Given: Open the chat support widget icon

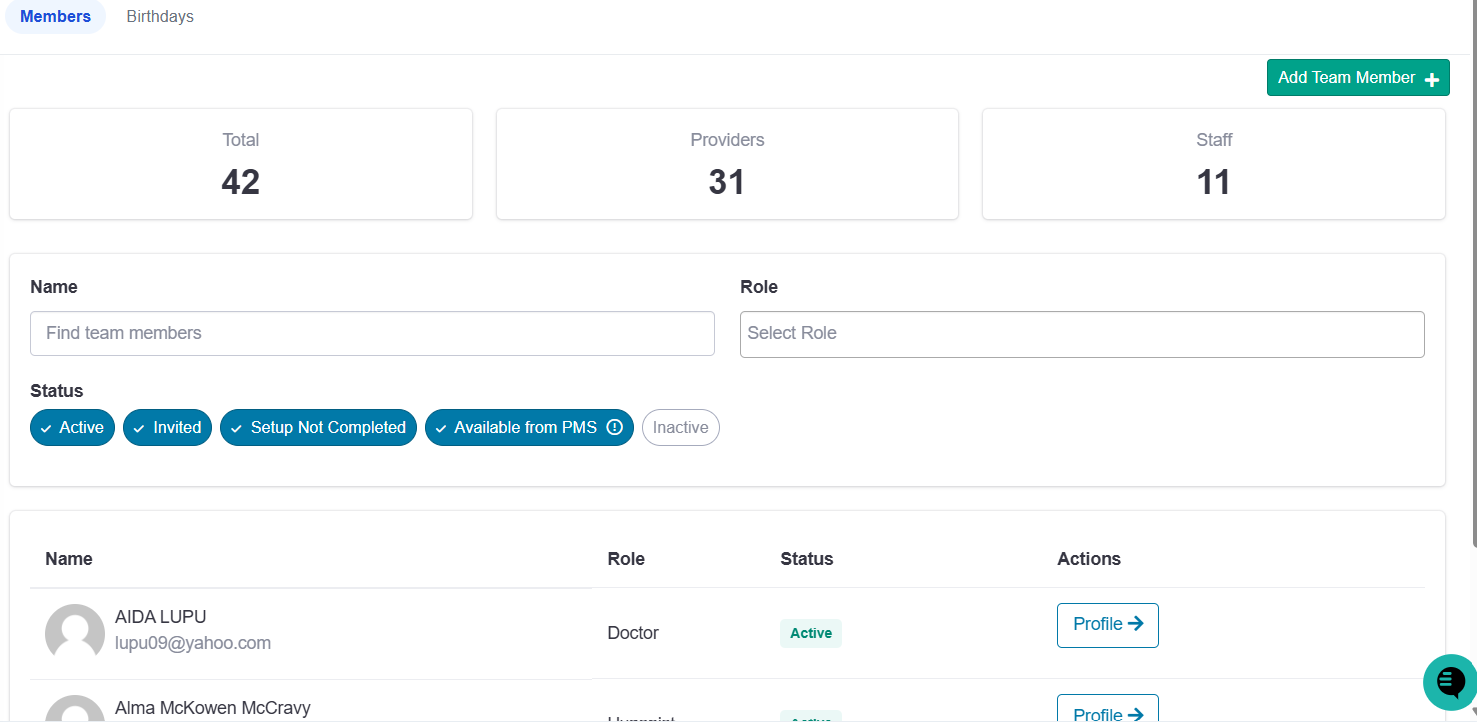Looking at the screenshot, I should point(1450,682).
